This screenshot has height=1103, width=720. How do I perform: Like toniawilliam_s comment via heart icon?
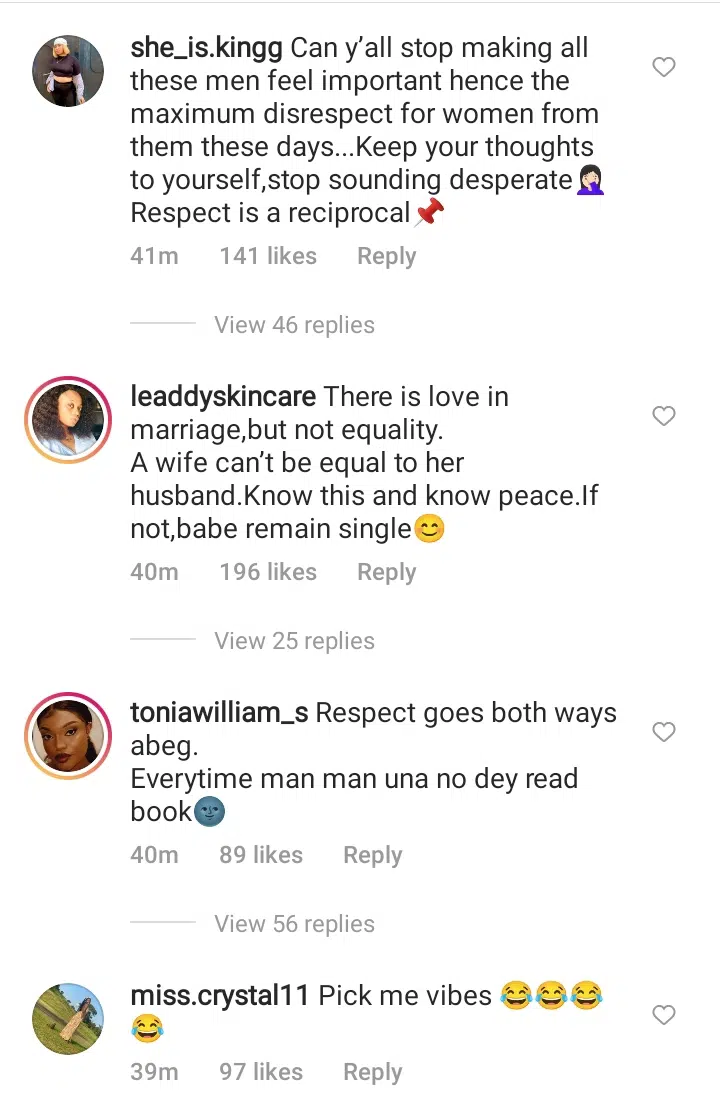tap(664, 732)
